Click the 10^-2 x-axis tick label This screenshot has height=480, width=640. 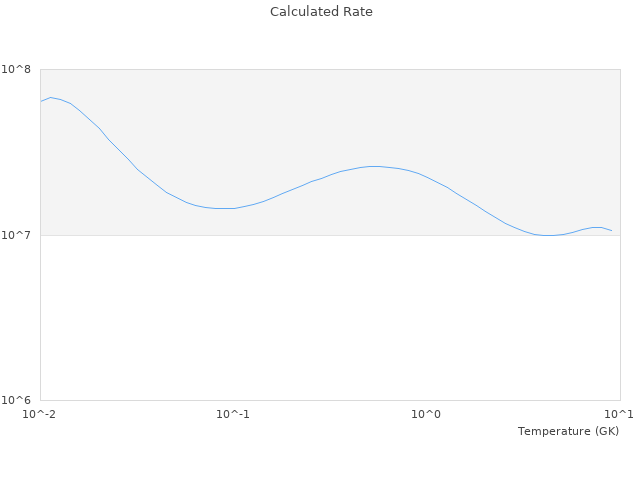40,414
